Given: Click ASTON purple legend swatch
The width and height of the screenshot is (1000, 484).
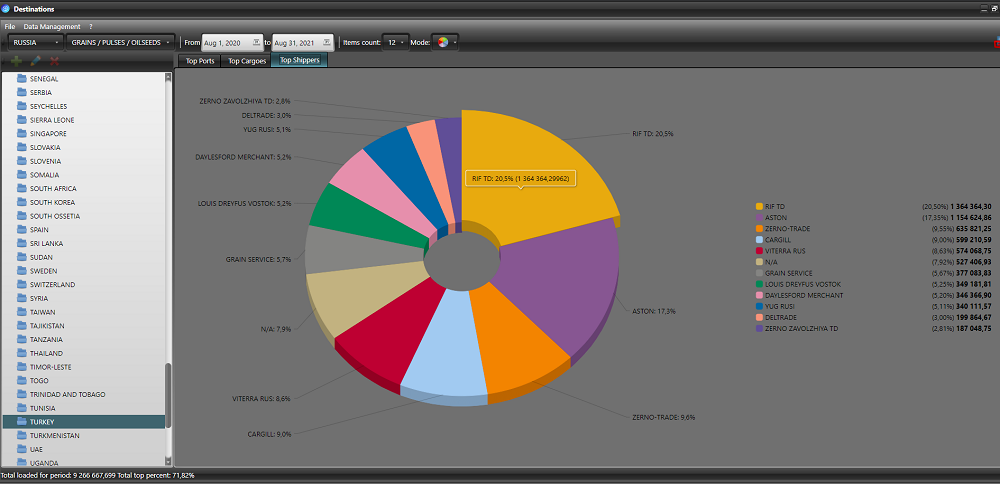Looking at the screenshot, I should [759, 217].
